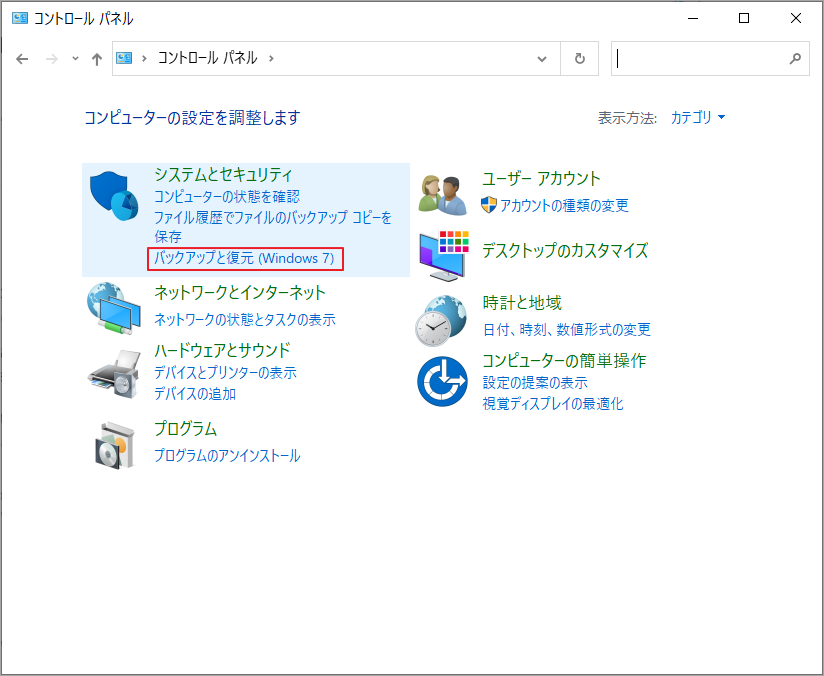Open プログラム category heading
This screenshot has height=676, width=824.
186,429
